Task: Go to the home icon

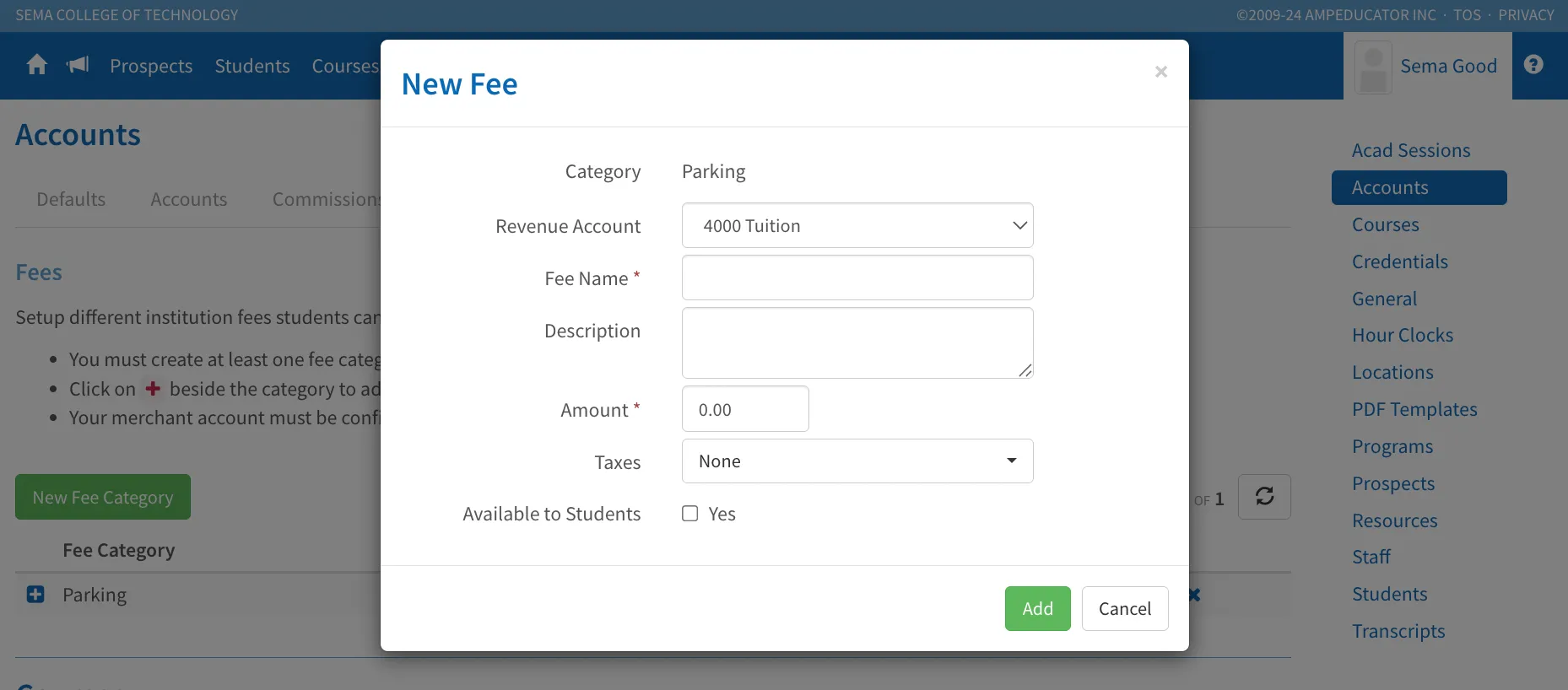Action: (x=36, y=65)
